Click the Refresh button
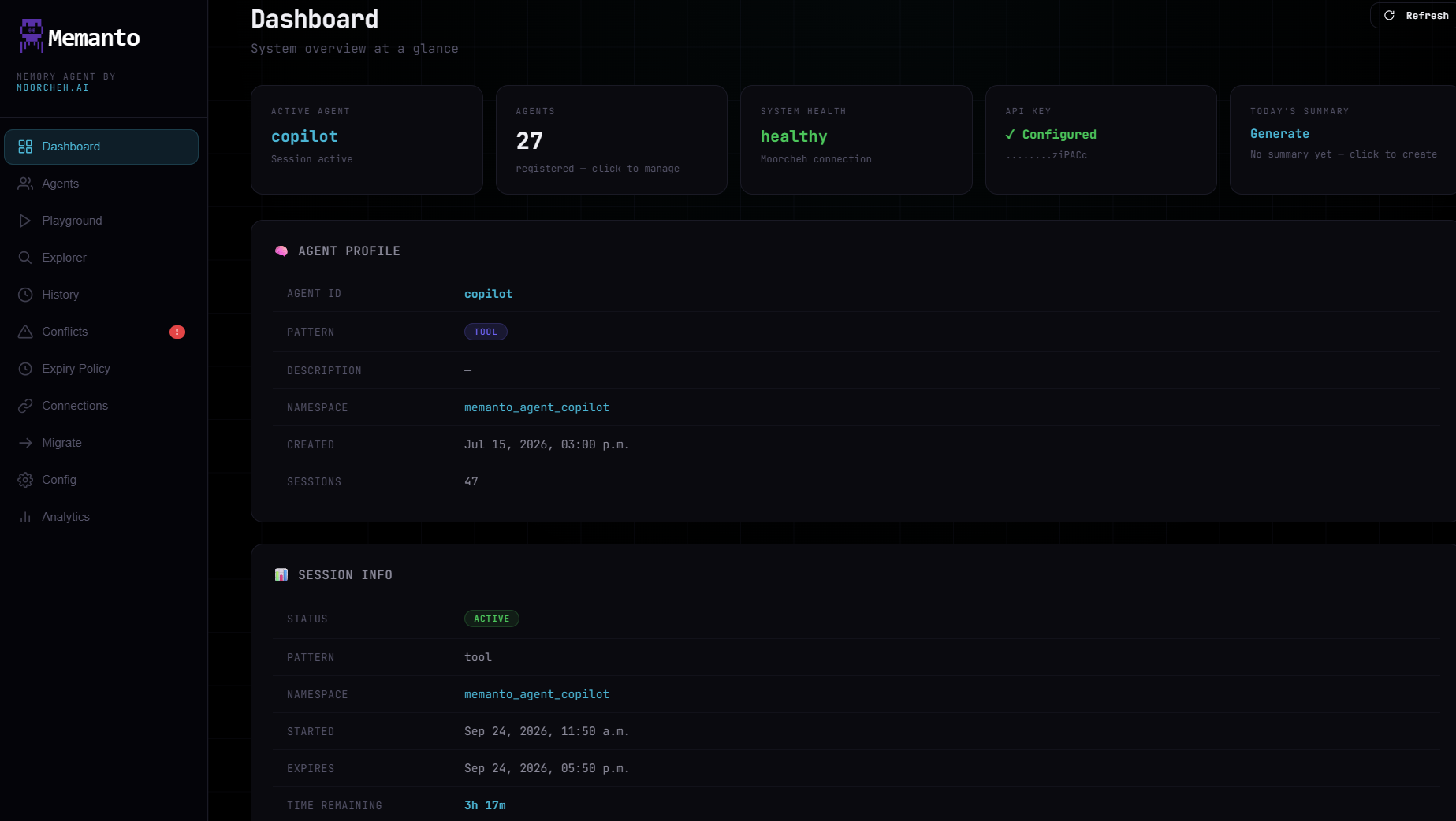This screenshot has width=1456, height=821. tap(1414, 16)
